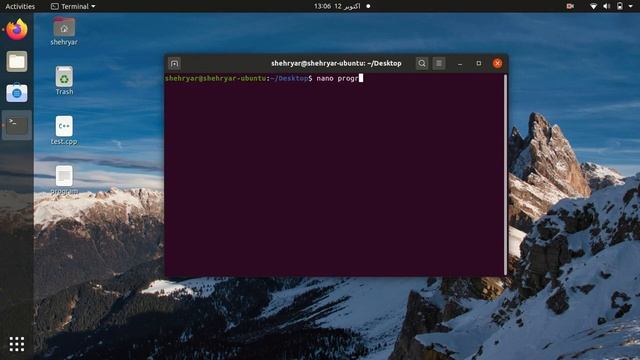Screen dimensions: 640x360
Task: Expand the system menu arrow
Action: click(x=631, y=6)
